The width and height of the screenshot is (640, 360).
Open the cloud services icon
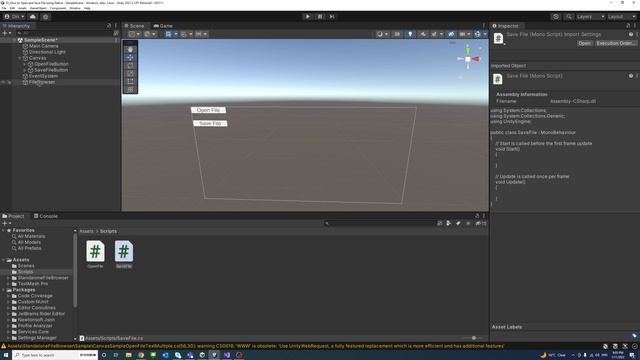(x=33, y=17)
